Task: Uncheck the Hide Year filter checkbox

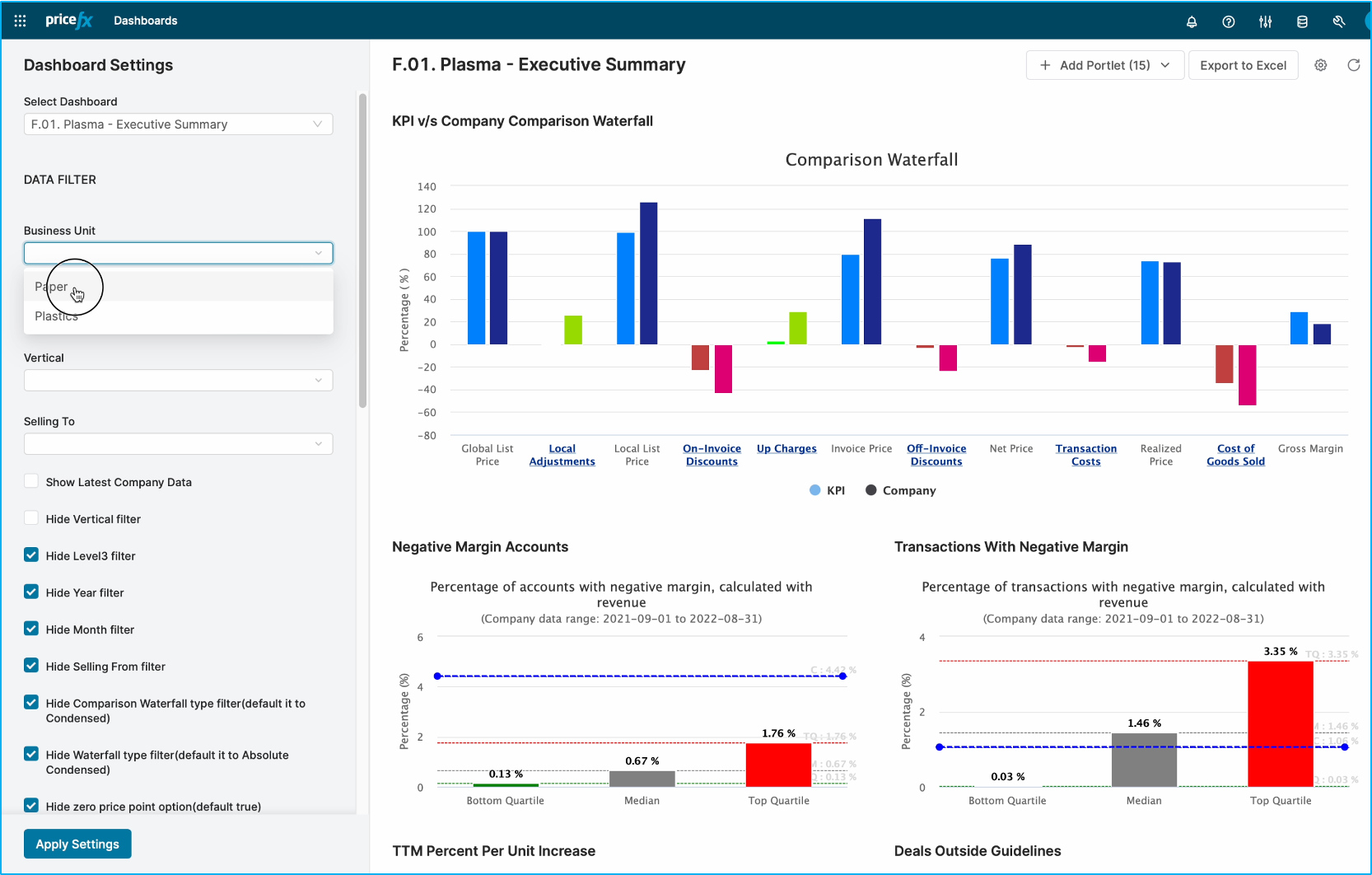Action: pyautogui.click(x=31, y=592)
